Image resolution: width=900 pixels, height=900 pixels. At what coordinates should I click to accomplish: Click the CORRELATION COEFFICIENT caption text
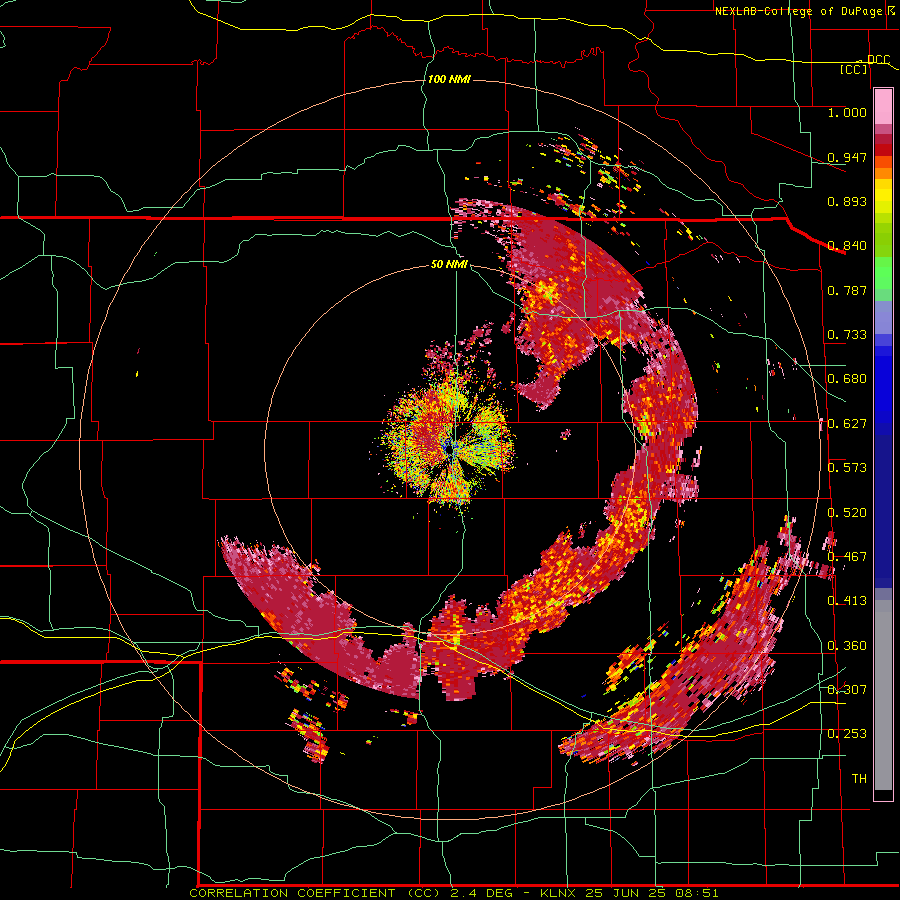(292, 893)
